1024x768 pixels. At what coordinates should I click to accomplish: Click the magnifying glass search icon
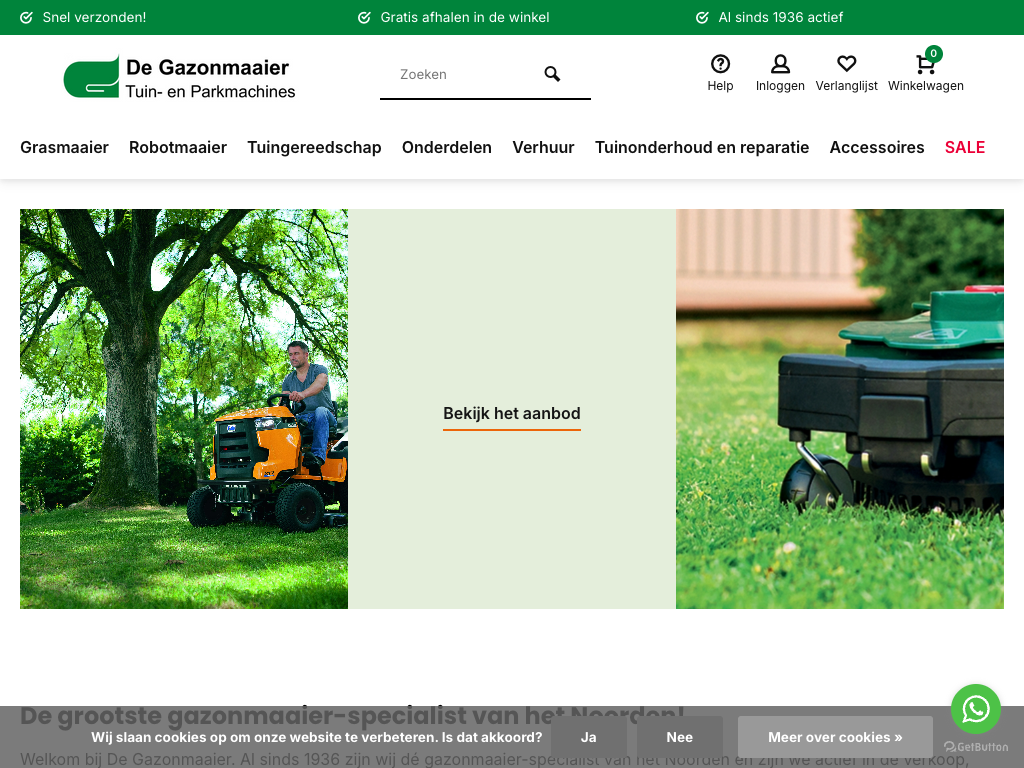tap(552, 74)
